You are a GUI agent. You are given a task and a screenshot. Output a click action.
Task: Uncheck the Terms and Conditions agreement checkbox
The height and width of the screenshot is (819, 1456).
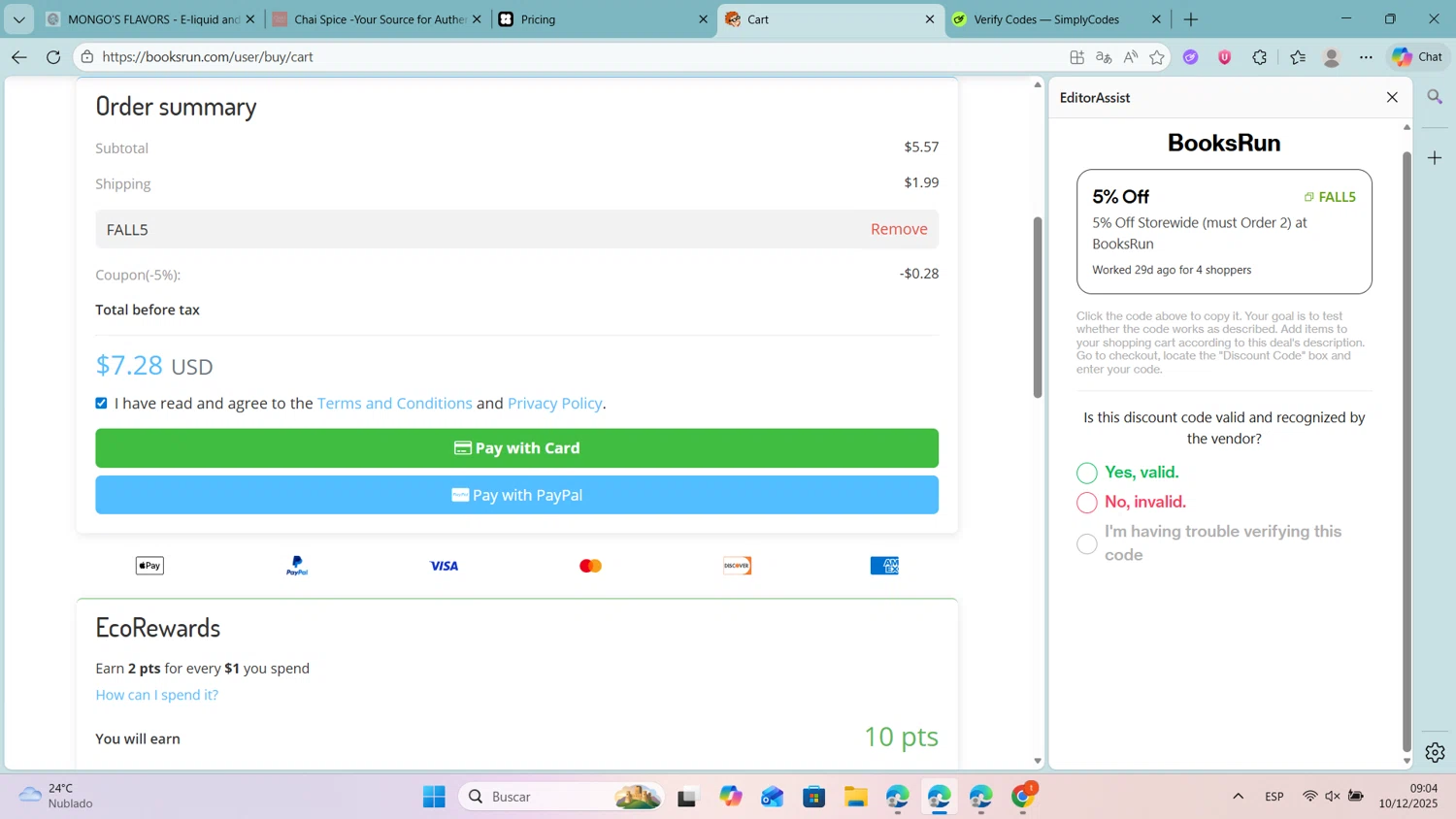pyautogui.click(x=101, y=403)
